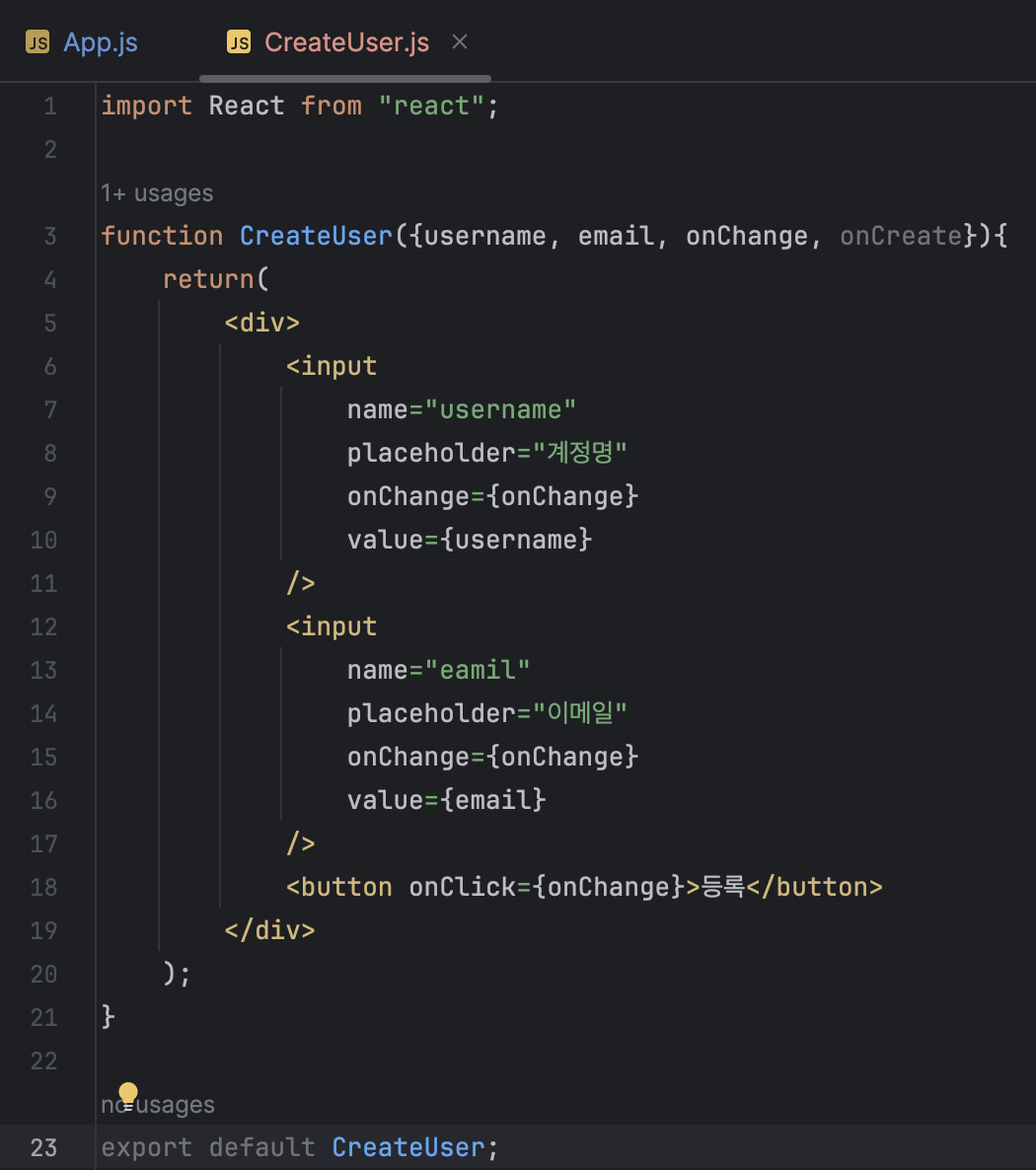This screenshot has width=1036, height=1170.
Task: Open the '1+ usages' hint above CreateUser
Action: coord(158,194)
